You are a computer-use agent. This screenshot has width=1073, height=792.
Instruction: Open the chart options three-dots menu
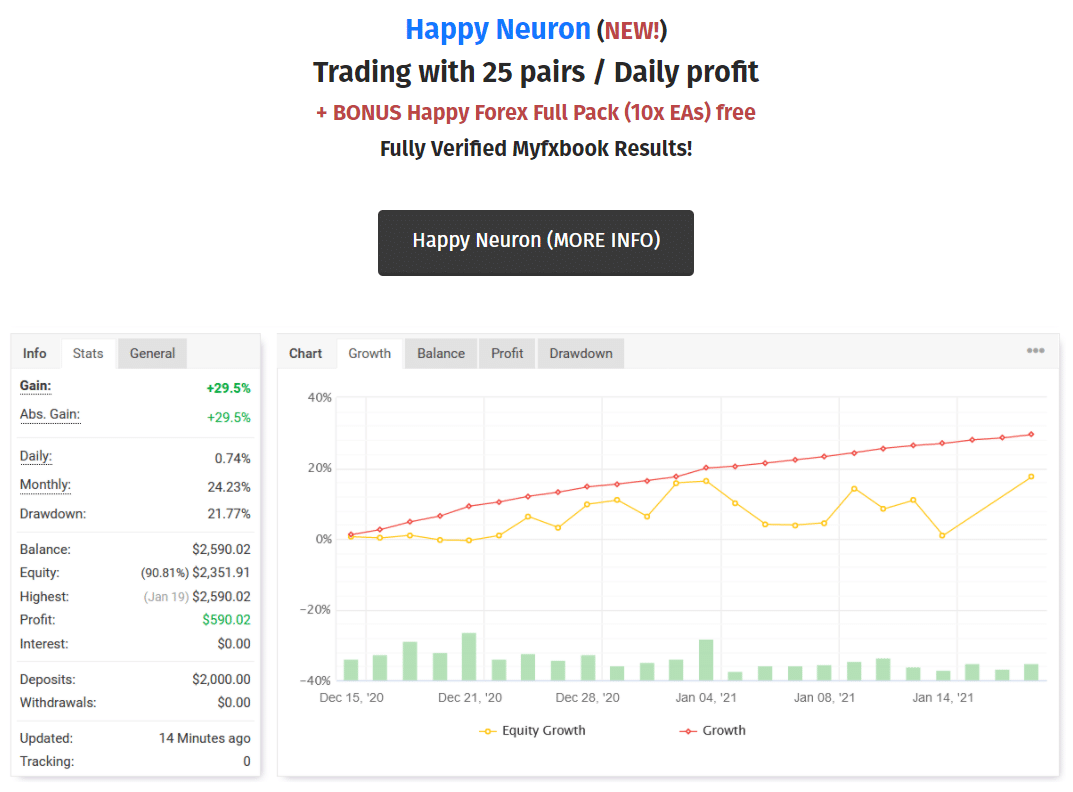[1035, 350]
